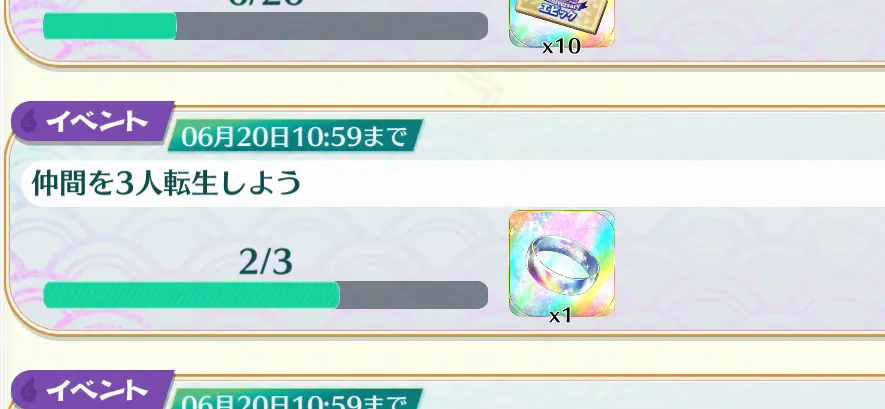Click grey unfilled part of 2/3 progress bar

414,295
